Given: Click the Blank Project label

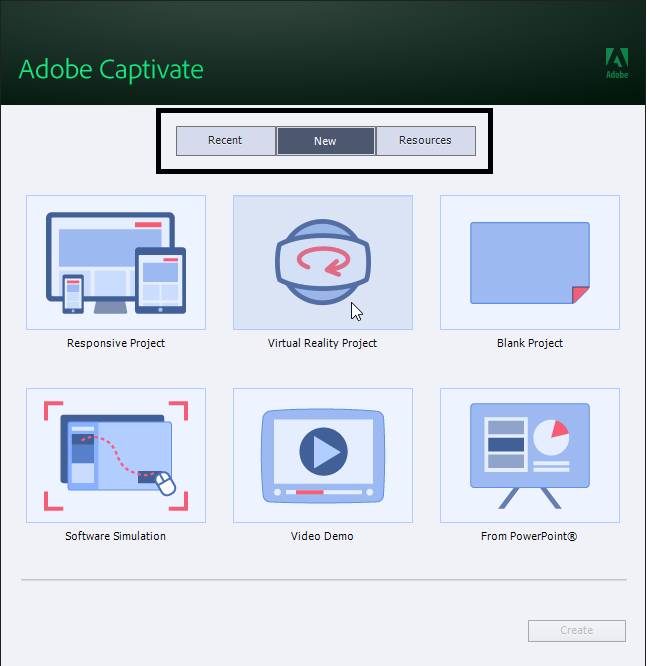Looking at the screenshot, I should pos(530,343).
